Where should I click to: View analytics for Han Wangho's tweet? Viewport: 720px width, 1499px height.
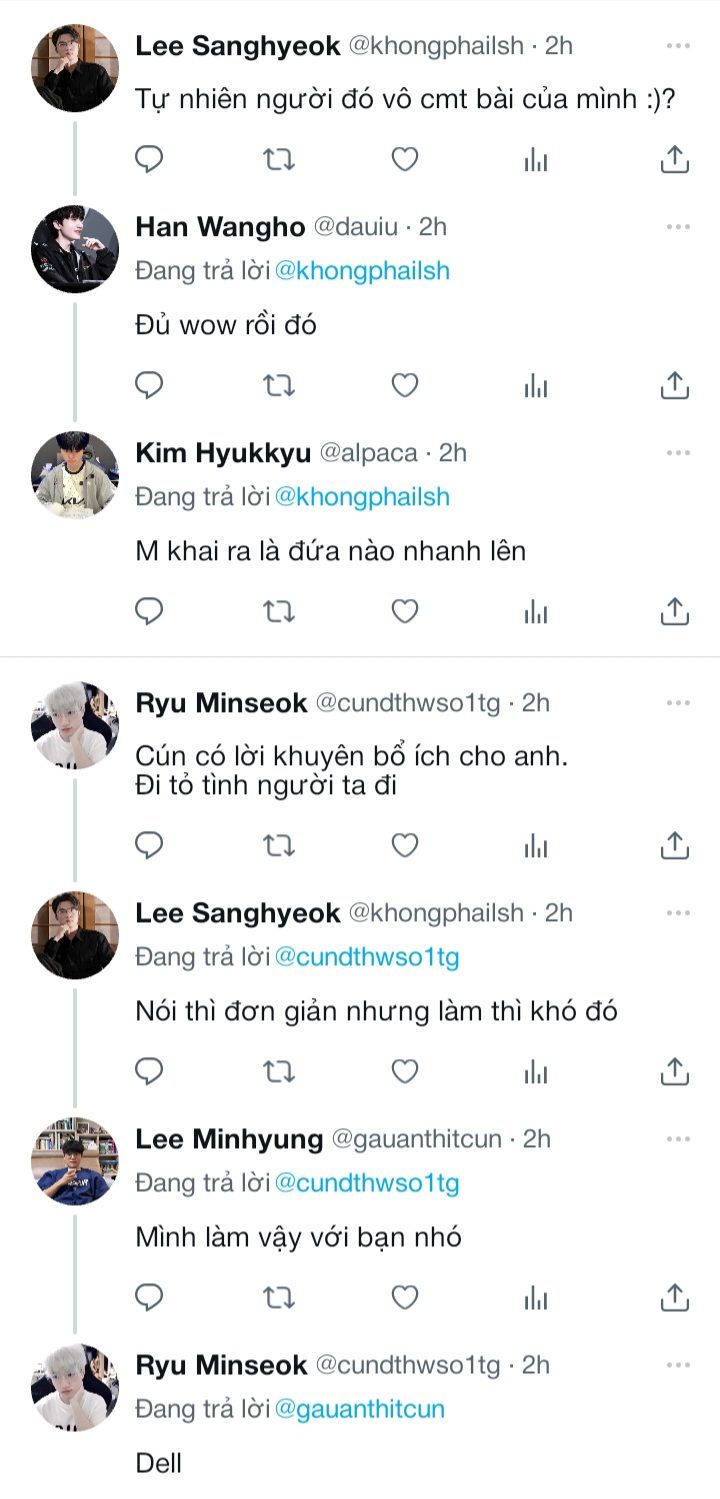click(537, 385)
